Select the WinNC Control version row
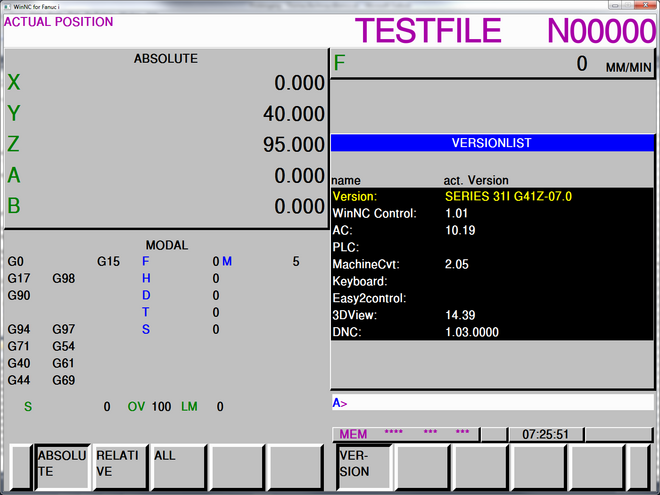660x495 pixels. (x=492, y=213)
